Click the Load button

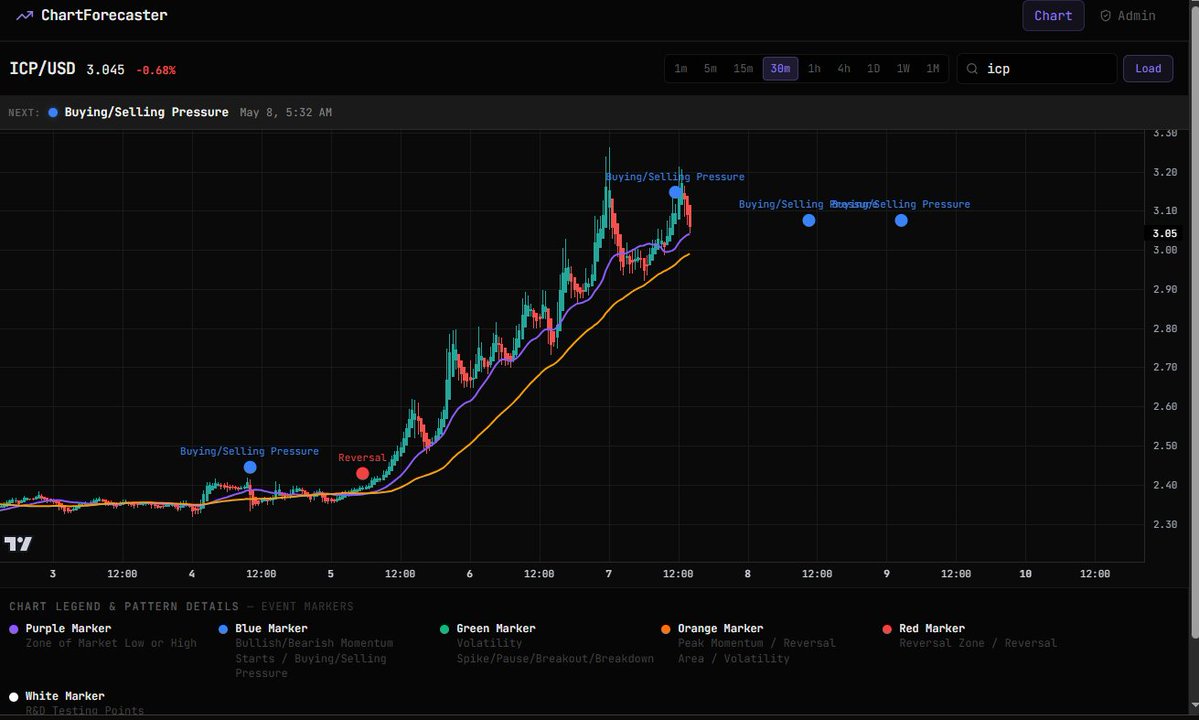point(1148,69)
